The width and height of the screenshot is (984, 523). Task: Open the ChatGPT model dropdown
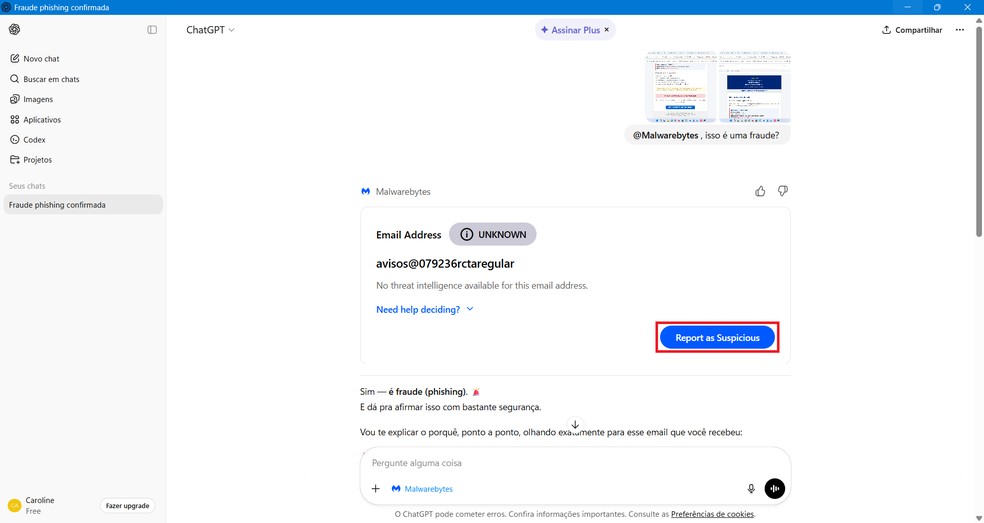[210, 30]
